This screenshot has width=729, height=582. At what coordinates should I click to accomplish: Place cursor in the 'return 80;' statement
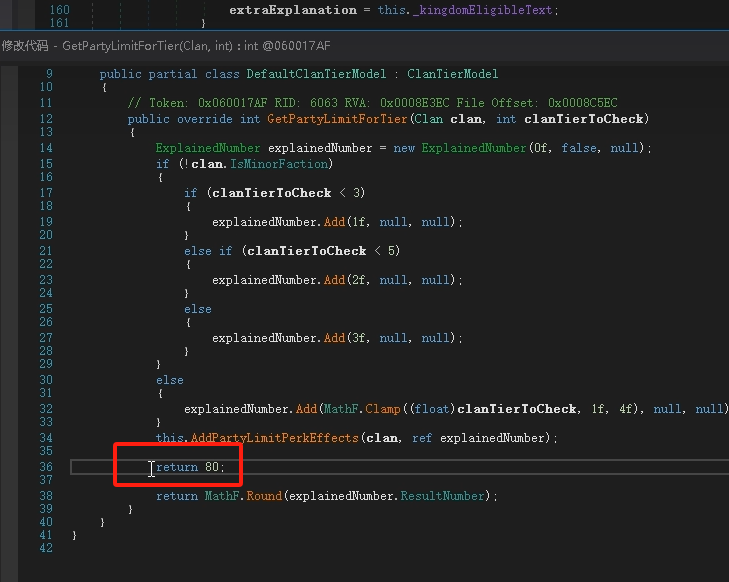click(190, 467)
